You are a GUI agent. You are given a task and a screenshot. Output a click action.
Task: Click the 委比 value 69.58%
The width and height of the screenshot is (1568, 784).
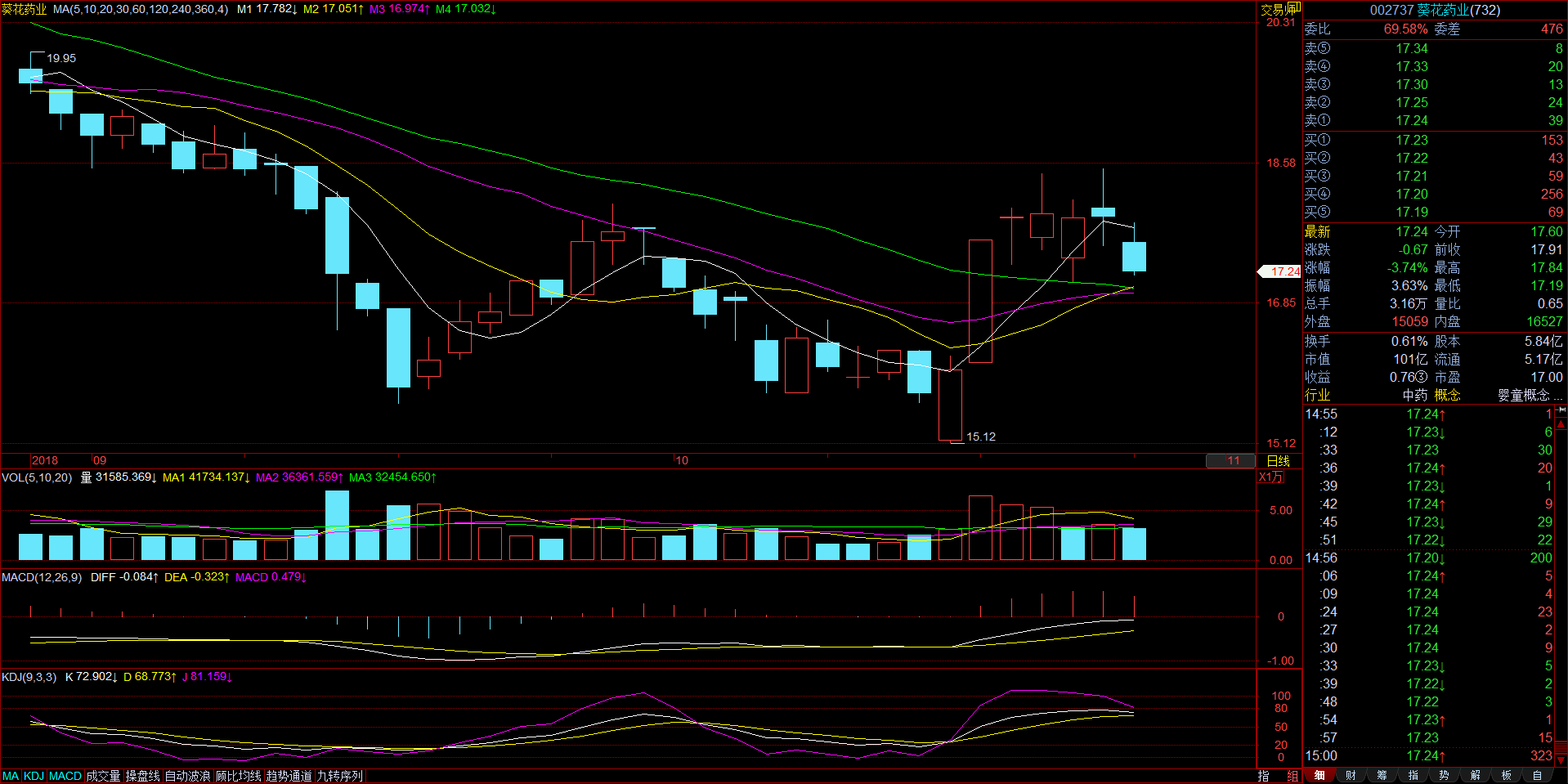(1405, 29)
